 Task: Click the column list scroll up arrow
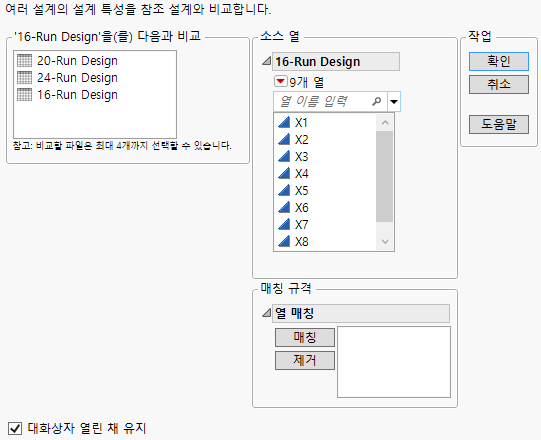tap(385, 123)
